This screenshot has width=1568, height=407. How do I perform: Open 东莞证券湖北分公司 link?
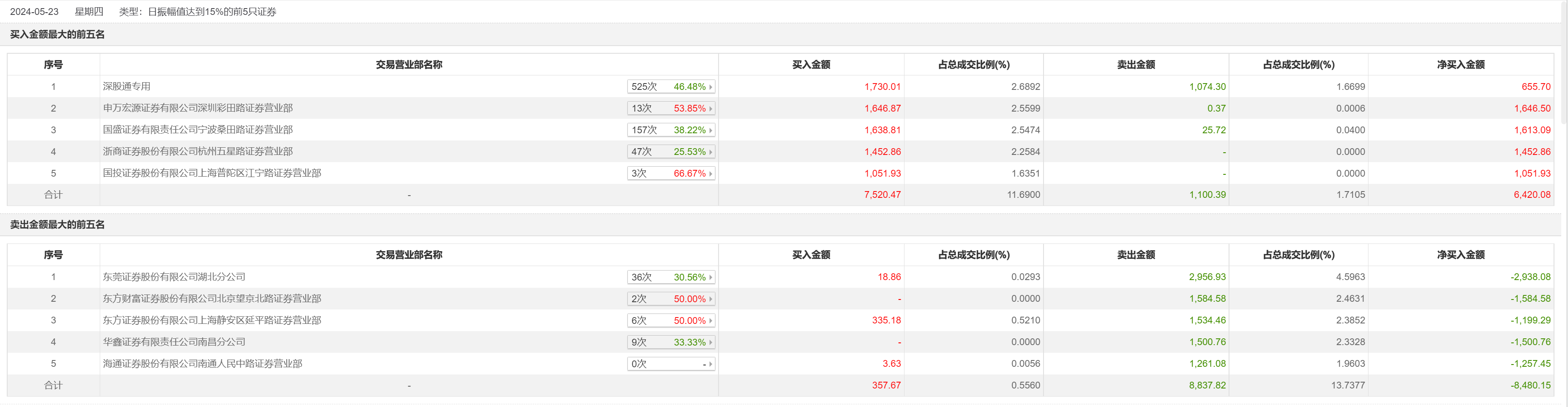tap(174, 277)
